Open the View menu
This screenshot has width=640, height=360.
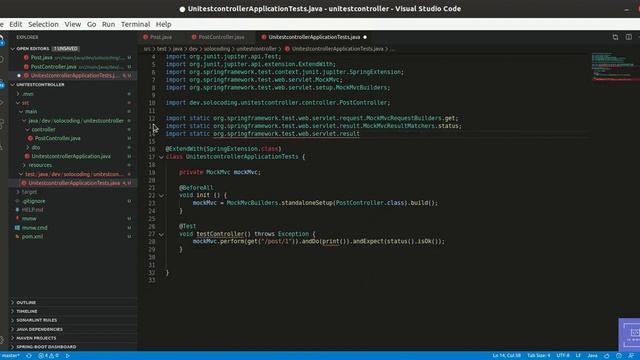coord(73,24)
